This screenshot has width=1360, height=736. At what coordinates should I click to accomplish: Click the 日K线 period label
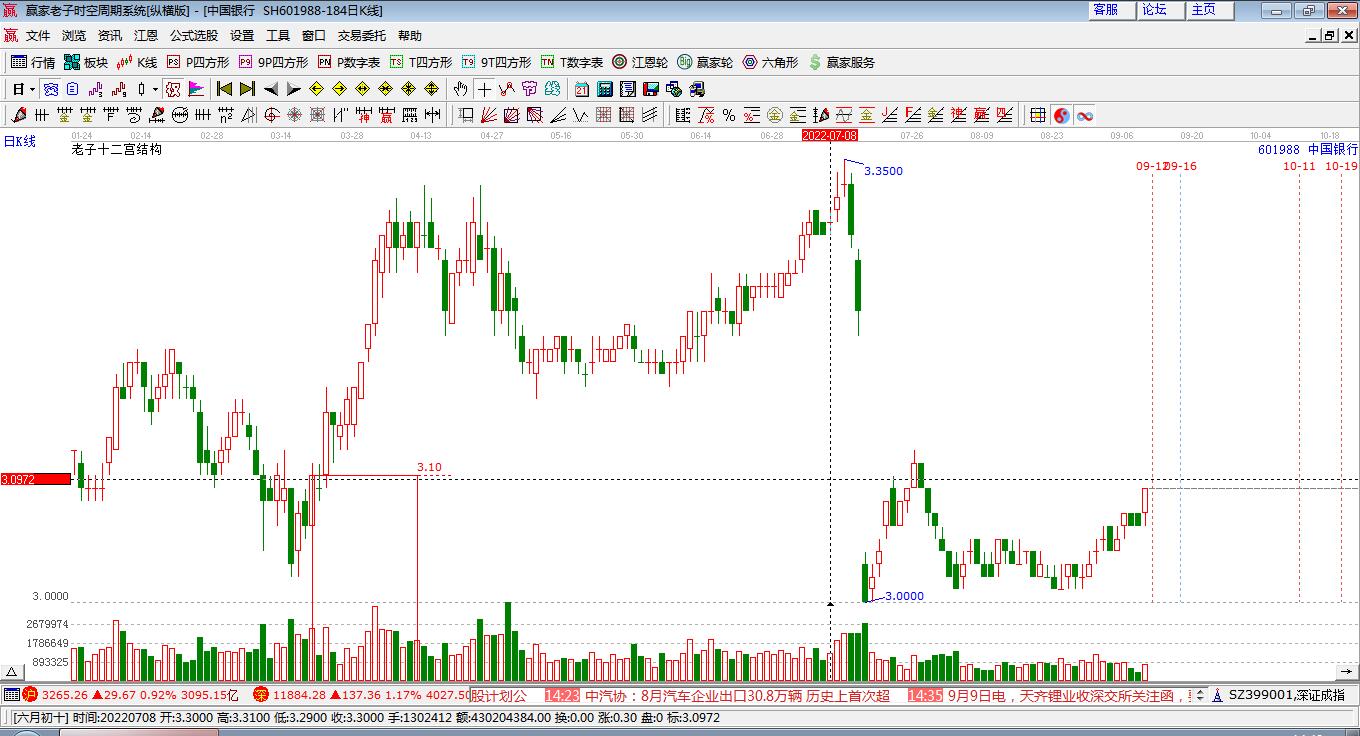tap(19, 142)
